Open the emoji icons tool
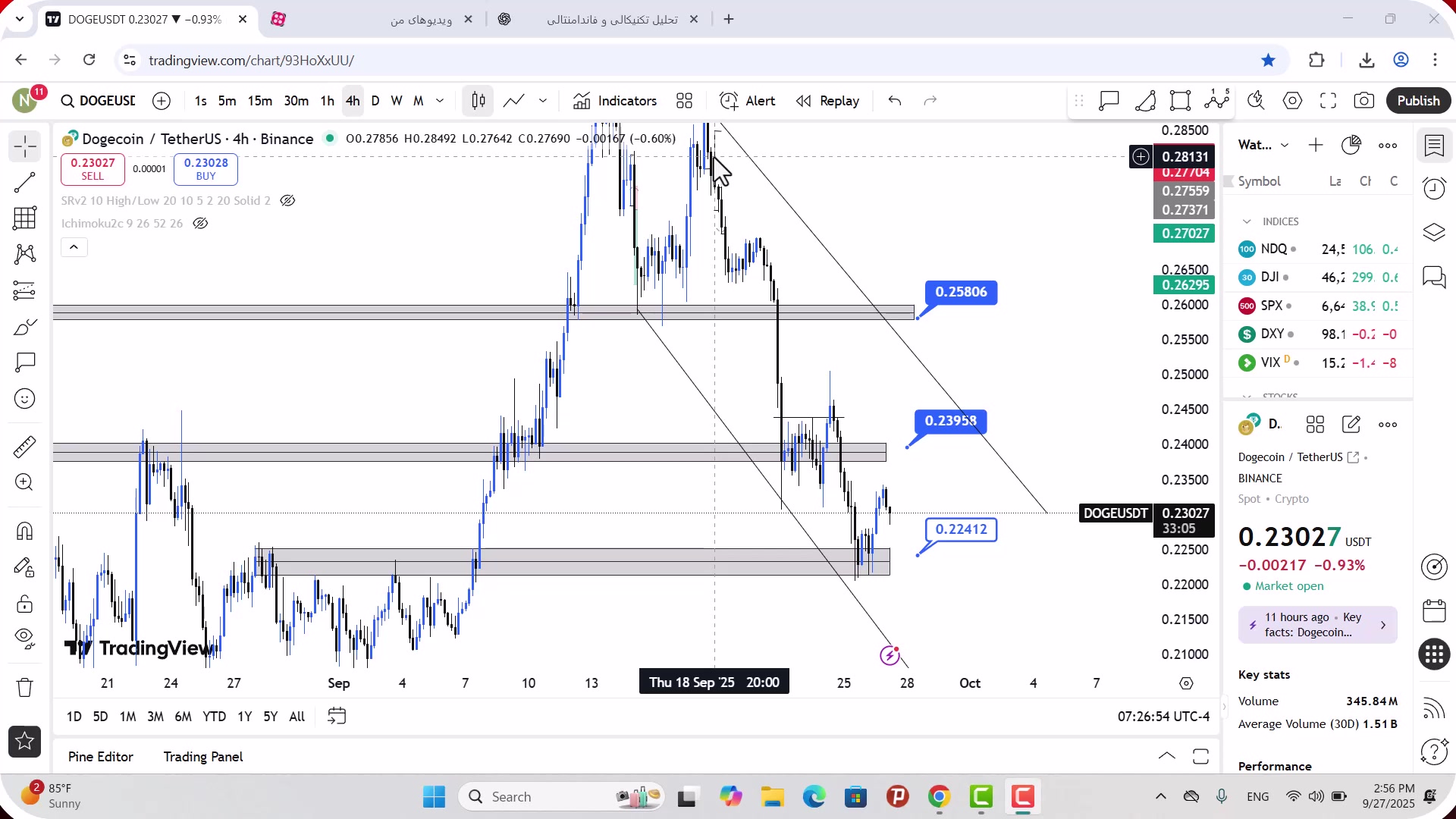 (x=25, y=399)
